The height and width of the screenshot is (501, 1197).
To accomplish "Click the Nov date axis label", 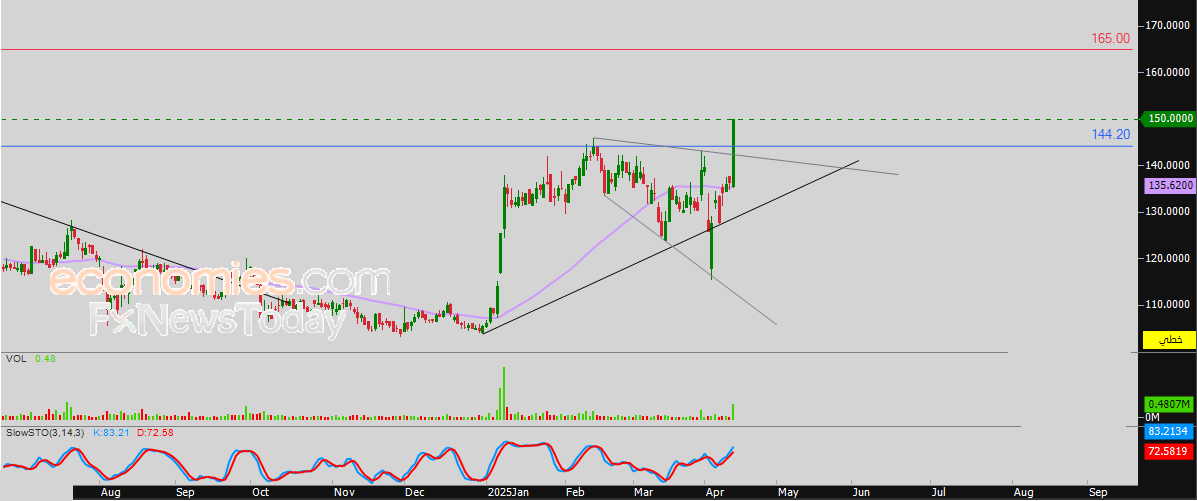I will pos(346,493).
